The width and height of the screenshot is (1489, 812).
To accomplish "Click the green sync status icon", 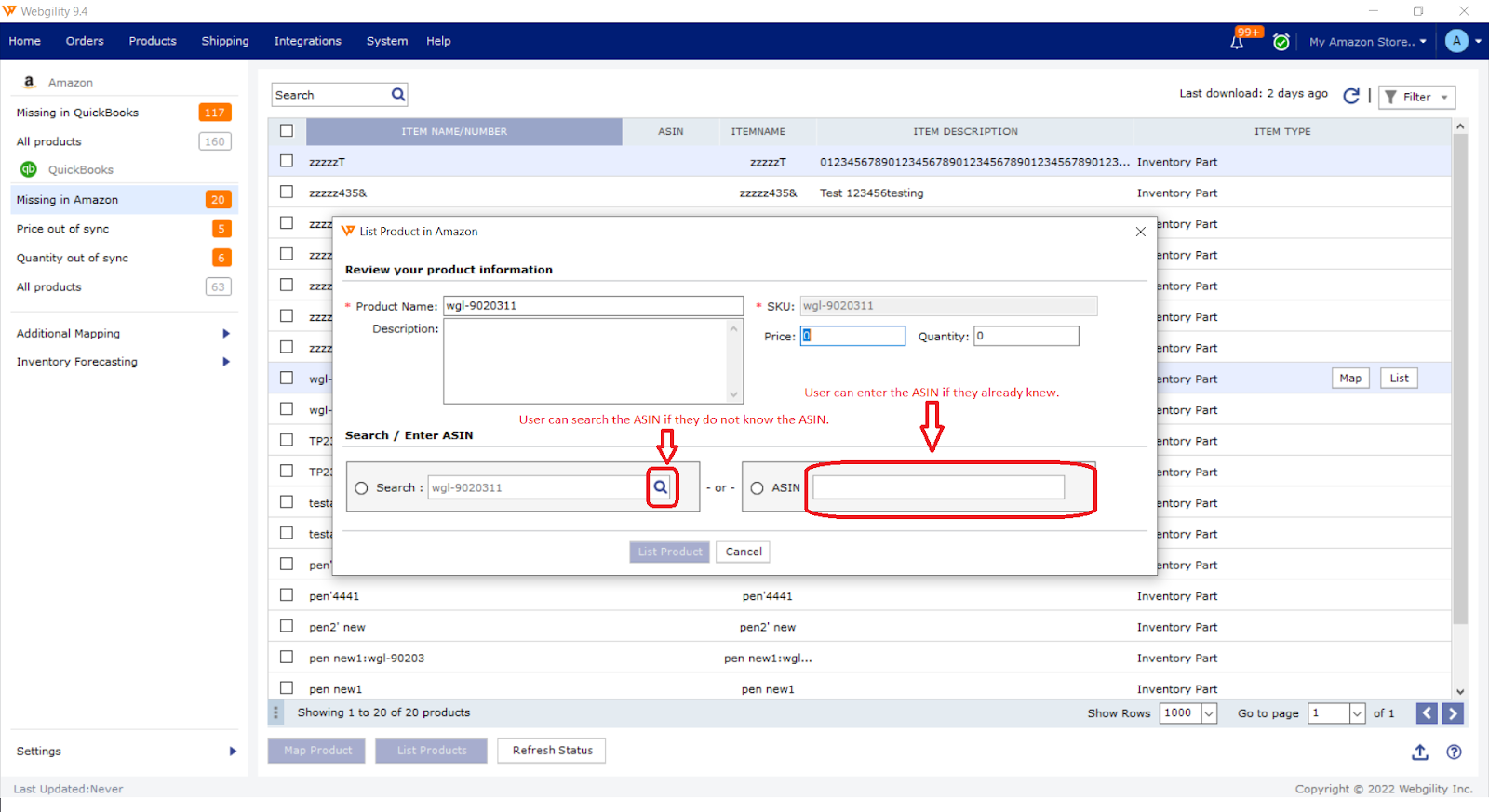I will point(1281,42).
